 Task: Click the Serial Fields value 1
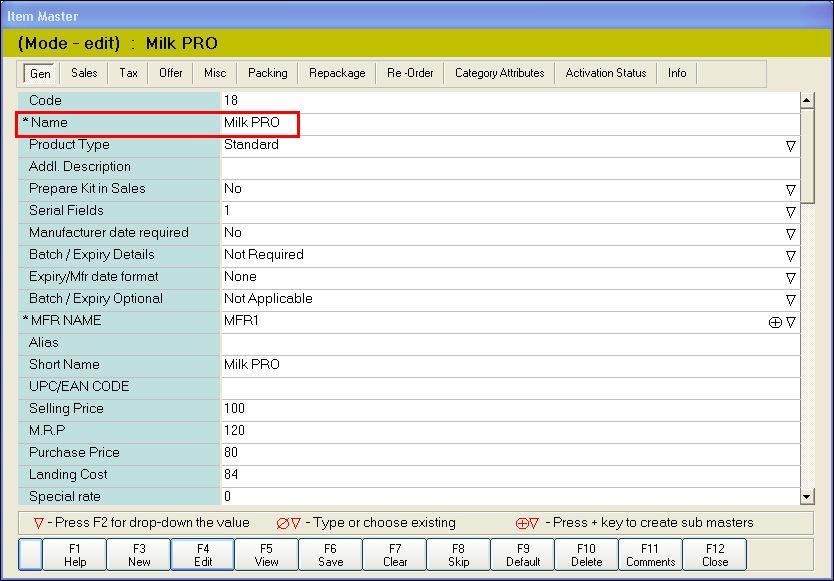pyautogui.click(x=227, y=211)
